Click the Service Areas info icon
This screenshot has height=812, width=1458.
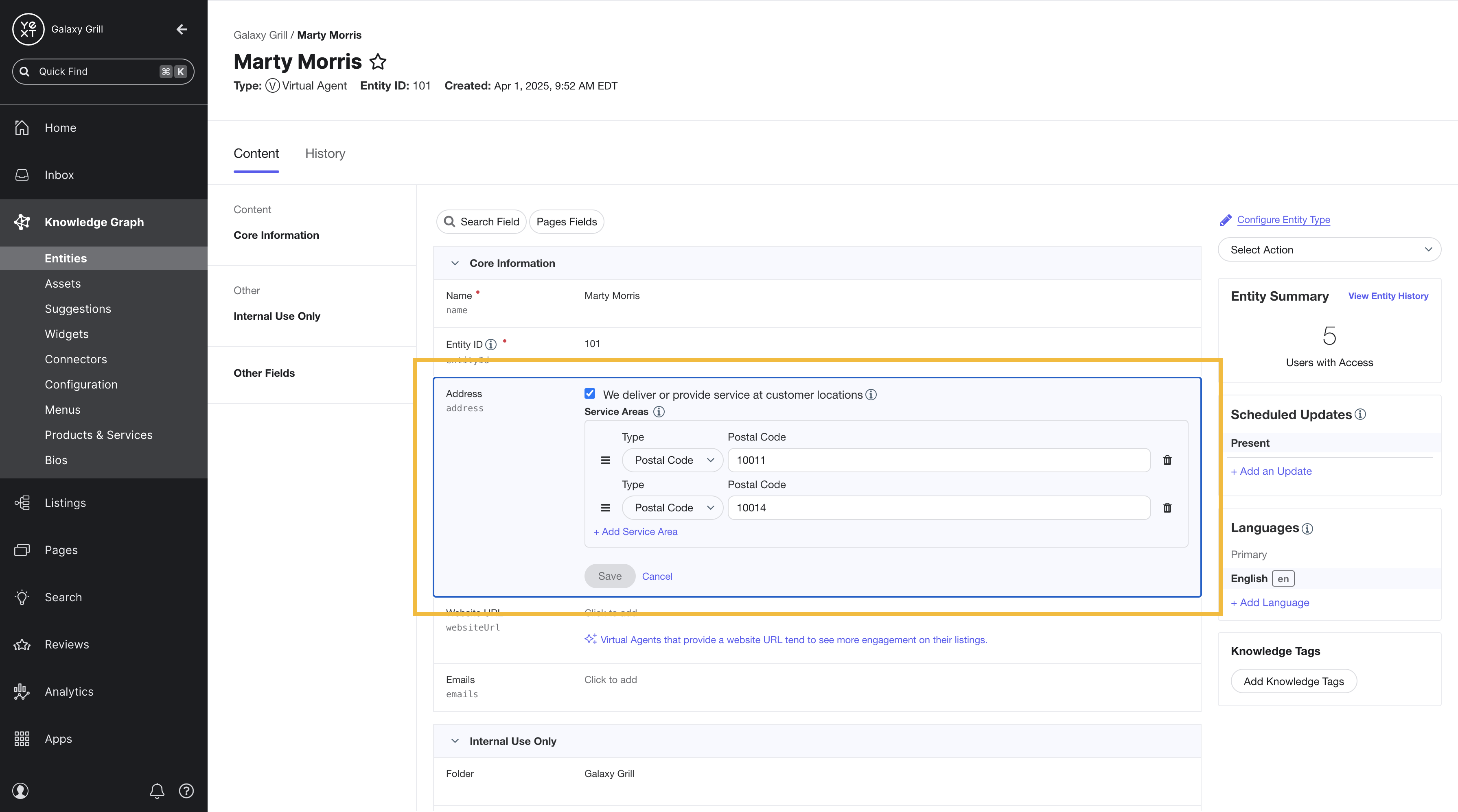tap(659, 411)
